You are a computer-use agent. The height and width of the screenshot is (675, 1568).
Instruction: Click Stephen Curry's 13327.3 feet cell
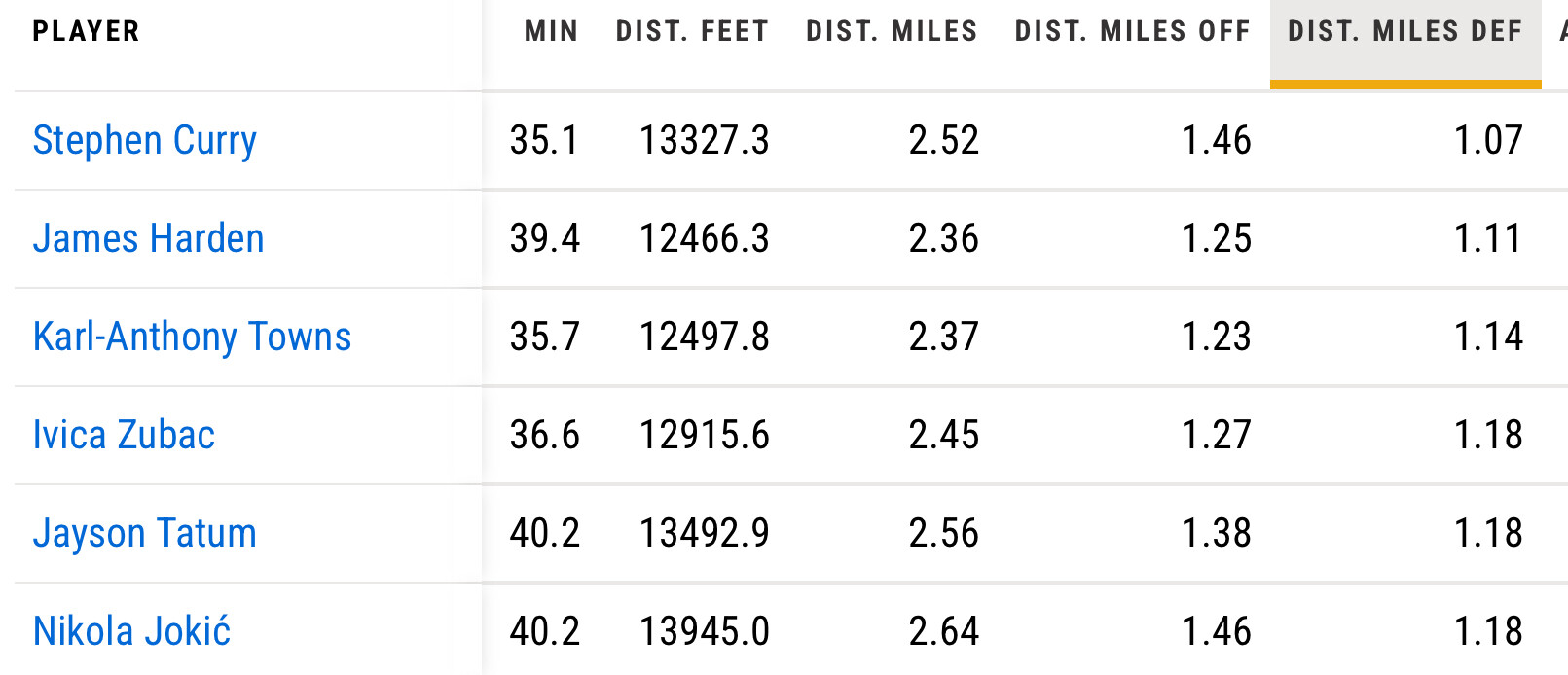point(704,141)
